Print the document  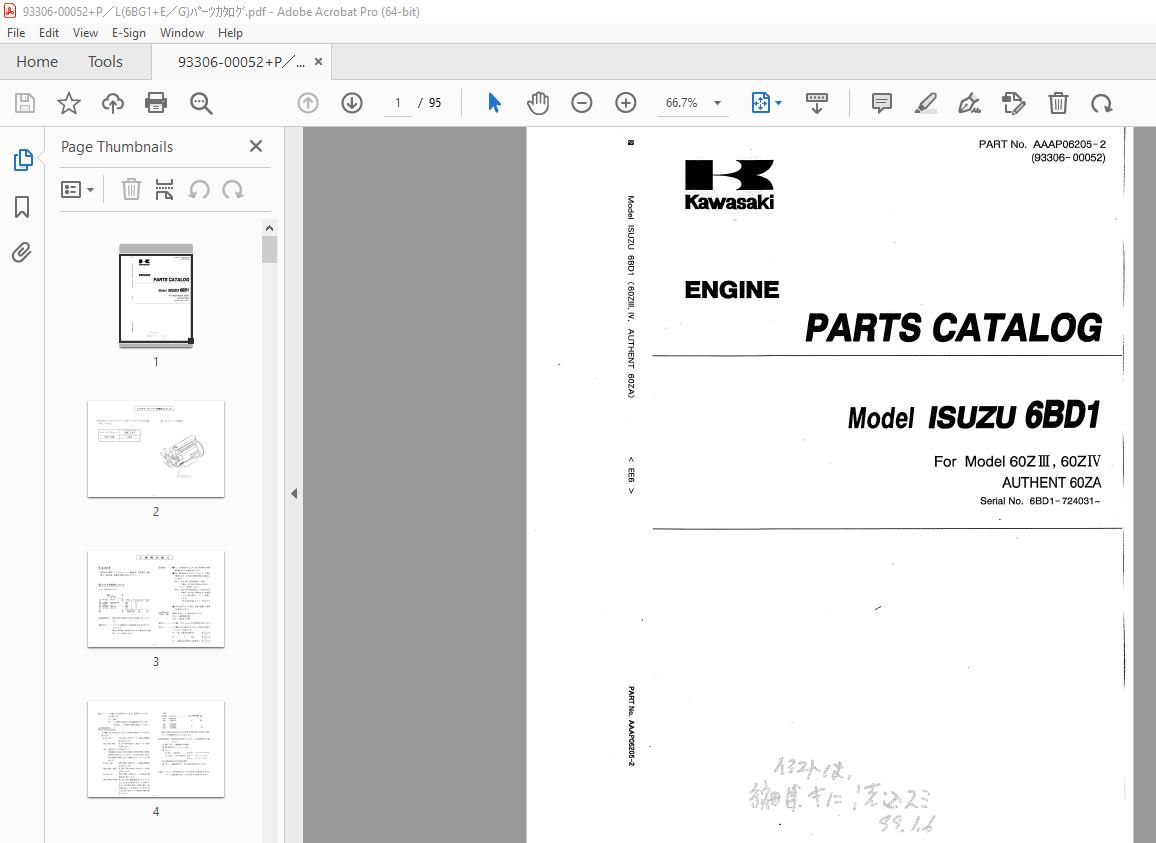click(156, 103)
